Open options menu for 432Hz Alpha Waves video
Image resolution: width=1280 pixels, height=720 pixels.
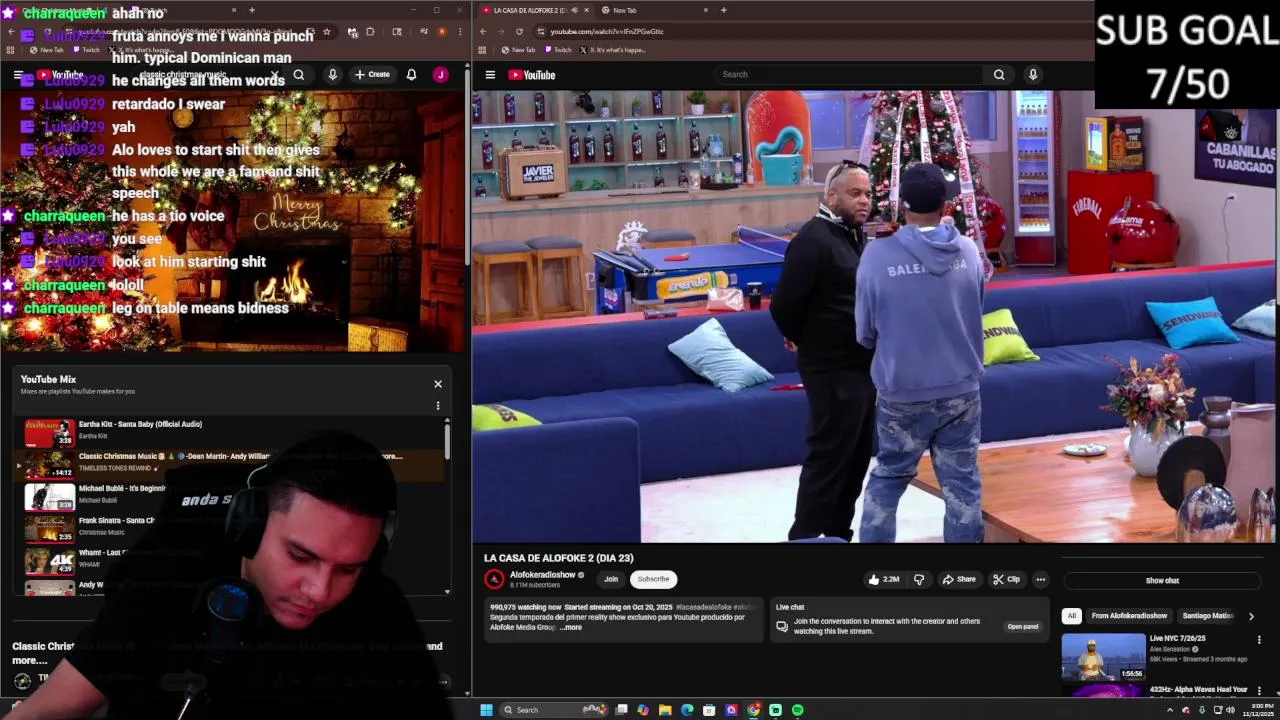pyautogui.click(x=1259, y=691)
